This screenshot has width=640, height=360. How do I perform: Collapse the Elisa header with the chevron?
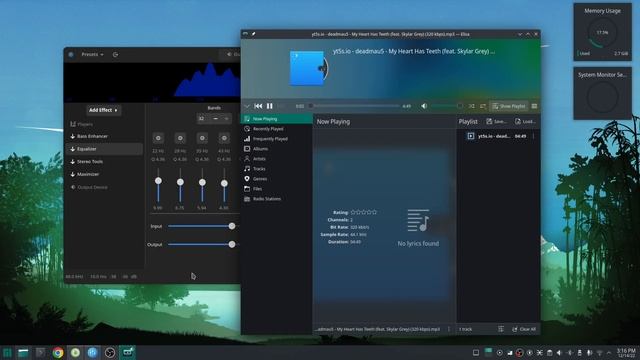tap(247, 106)
